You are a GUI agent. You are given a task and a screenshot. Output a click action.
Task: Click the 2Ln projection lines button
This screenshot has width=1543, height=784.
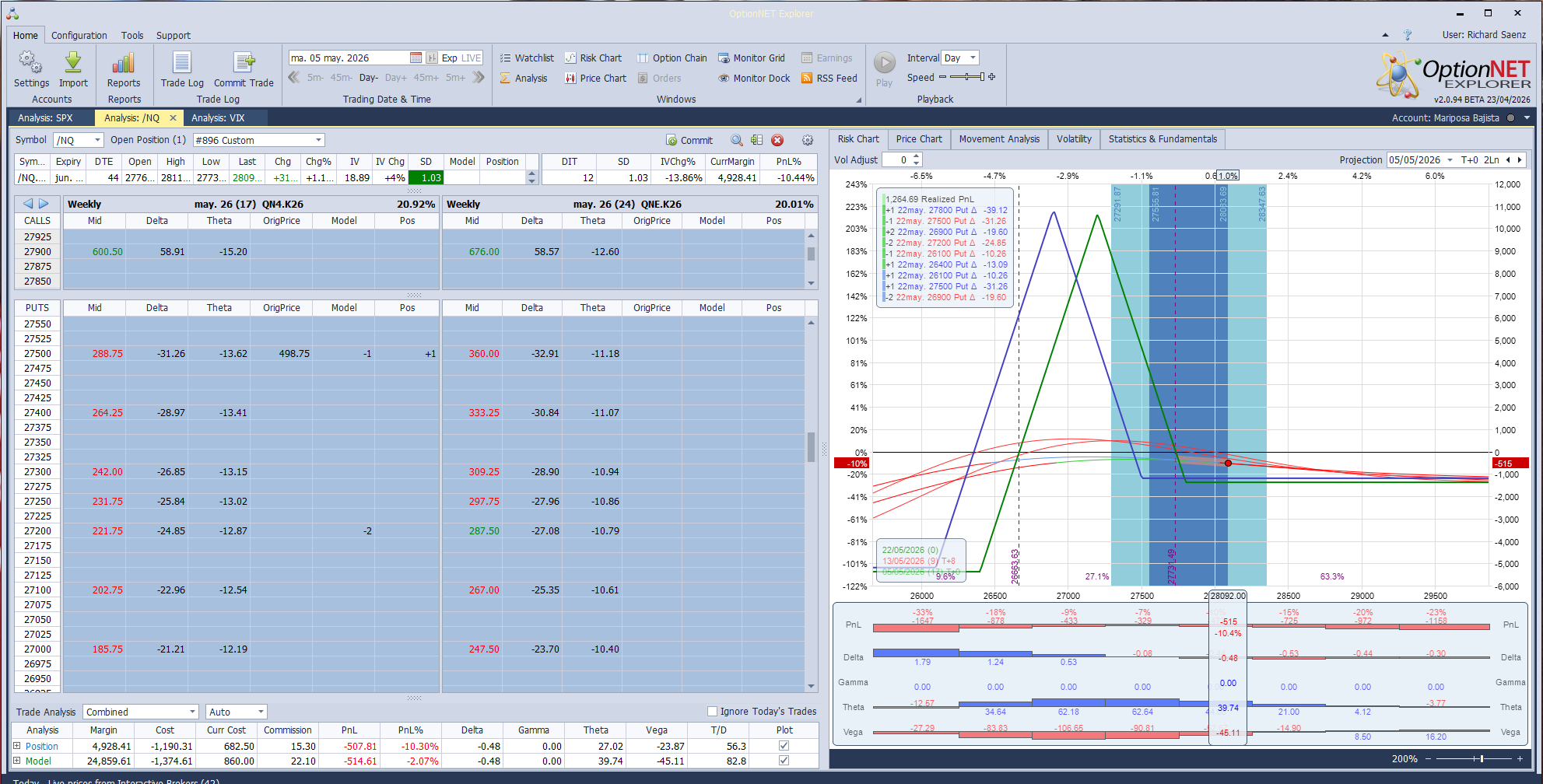tap(1492, 159)
